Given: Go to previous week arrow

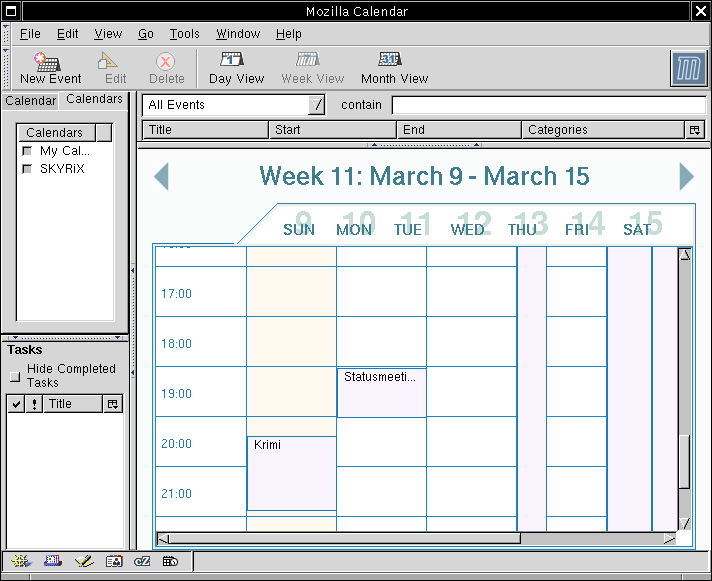Looking at the screenshot, I should tap(162, 176).
